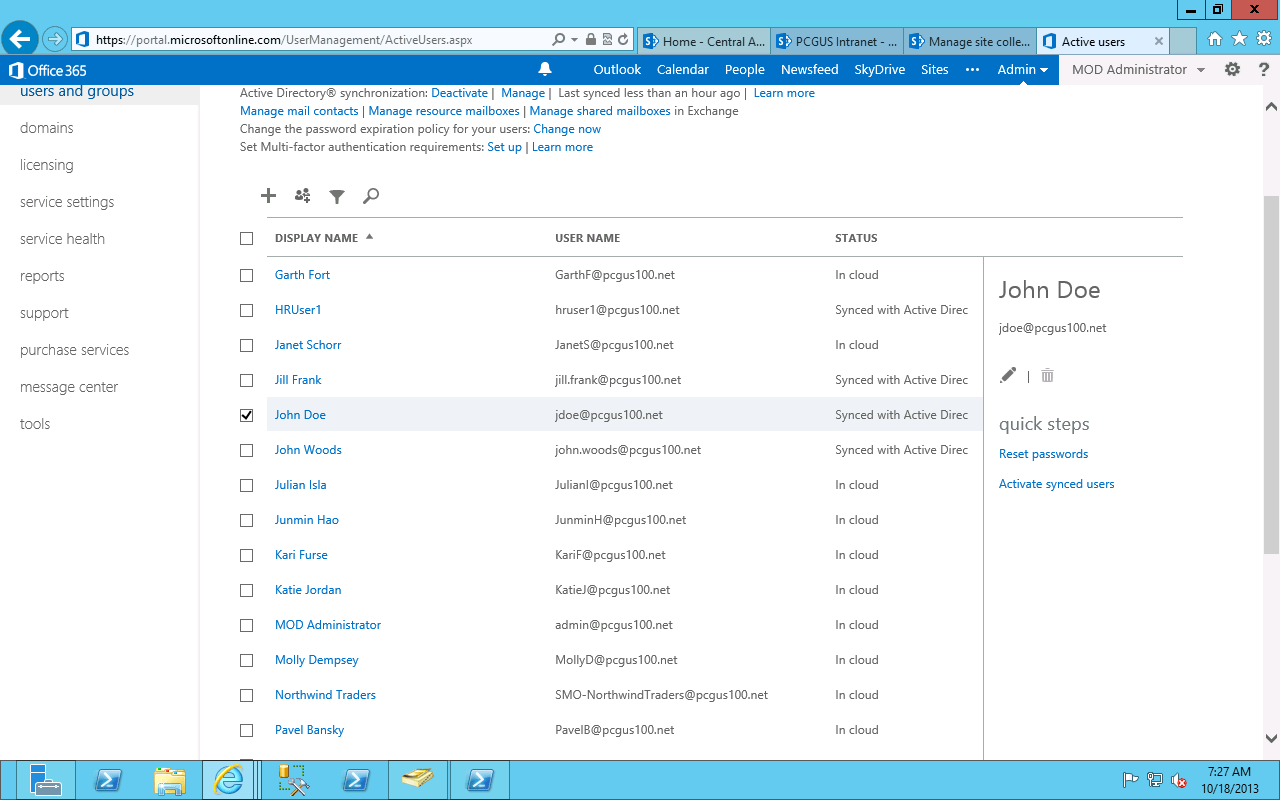Open the filter funnel icon

coord(336,196)
